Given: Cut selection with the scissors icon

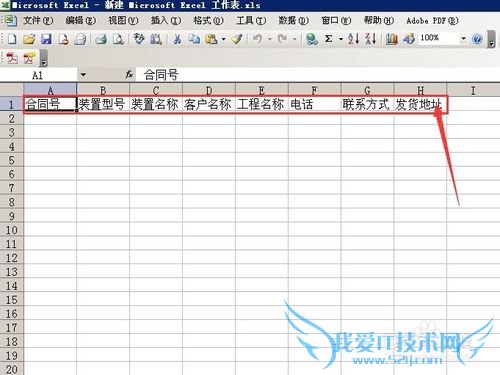Looking at the screenshot, I should click(177, 39).
